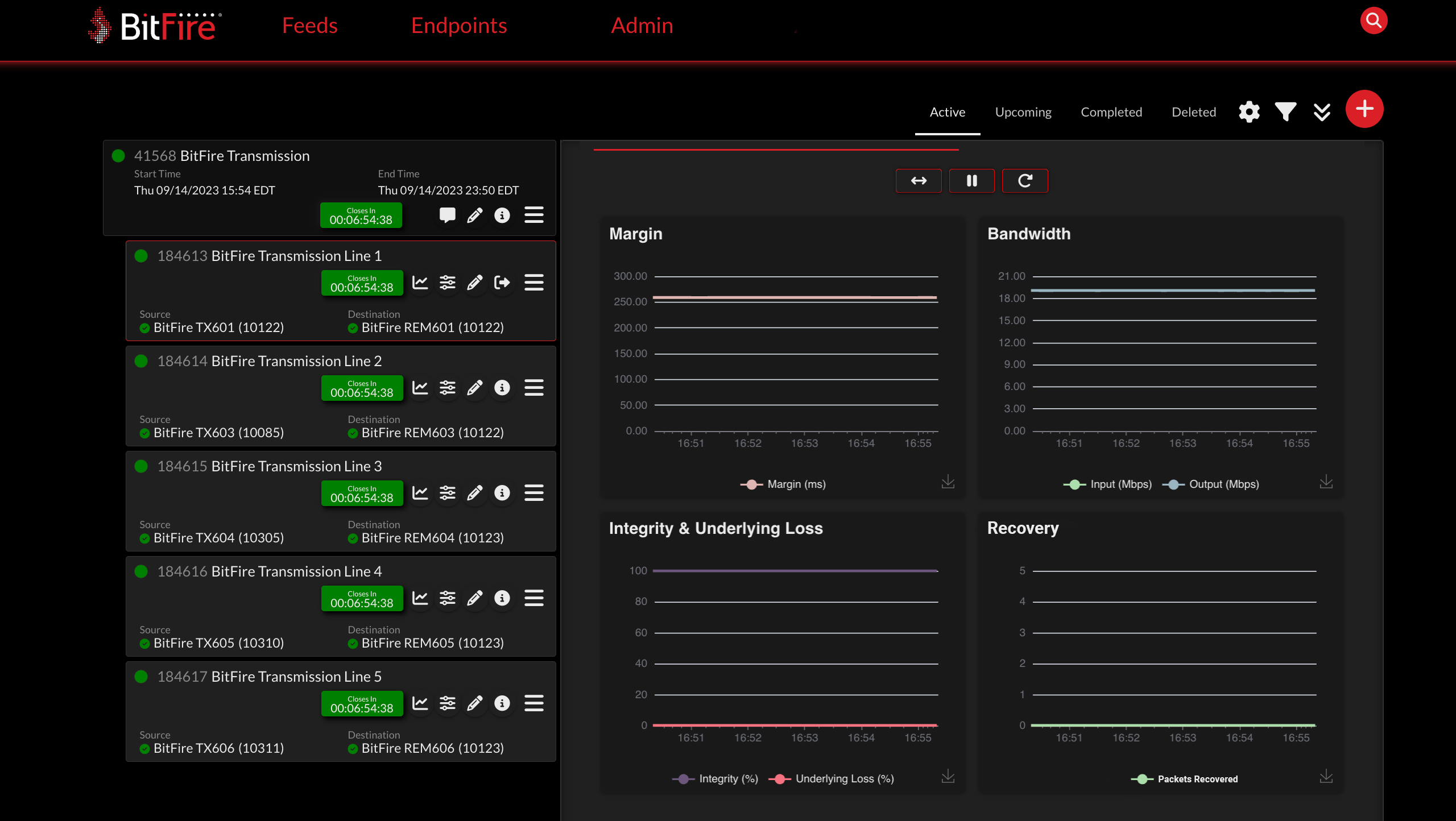
Task: Click the Upcoming tab
Action: 1023,112
